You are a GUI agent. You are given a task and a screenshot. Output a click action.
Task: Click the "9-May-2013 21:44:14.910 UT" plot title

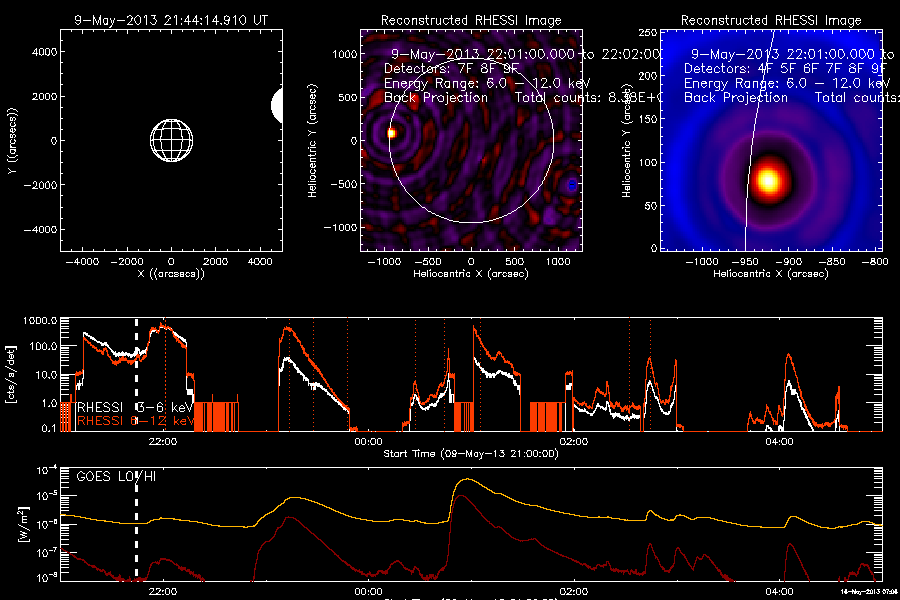tap(171, 20)
